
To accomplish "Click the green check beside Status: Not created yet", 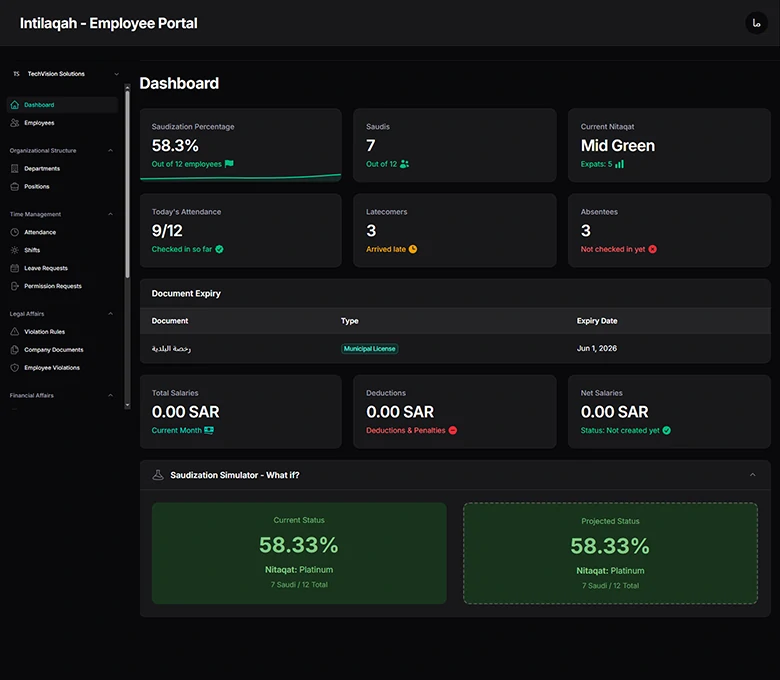I will pos(667,430).
